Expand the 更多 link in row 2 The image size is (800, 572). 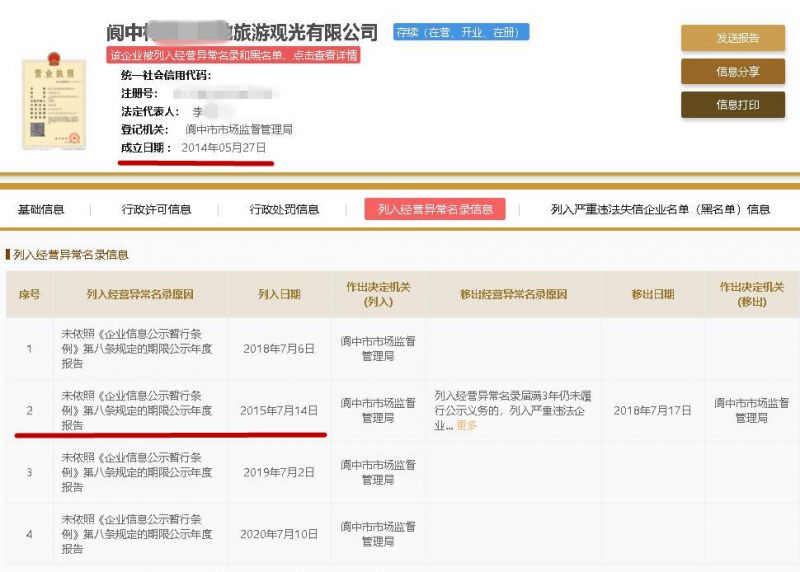[x=467, y=425]
